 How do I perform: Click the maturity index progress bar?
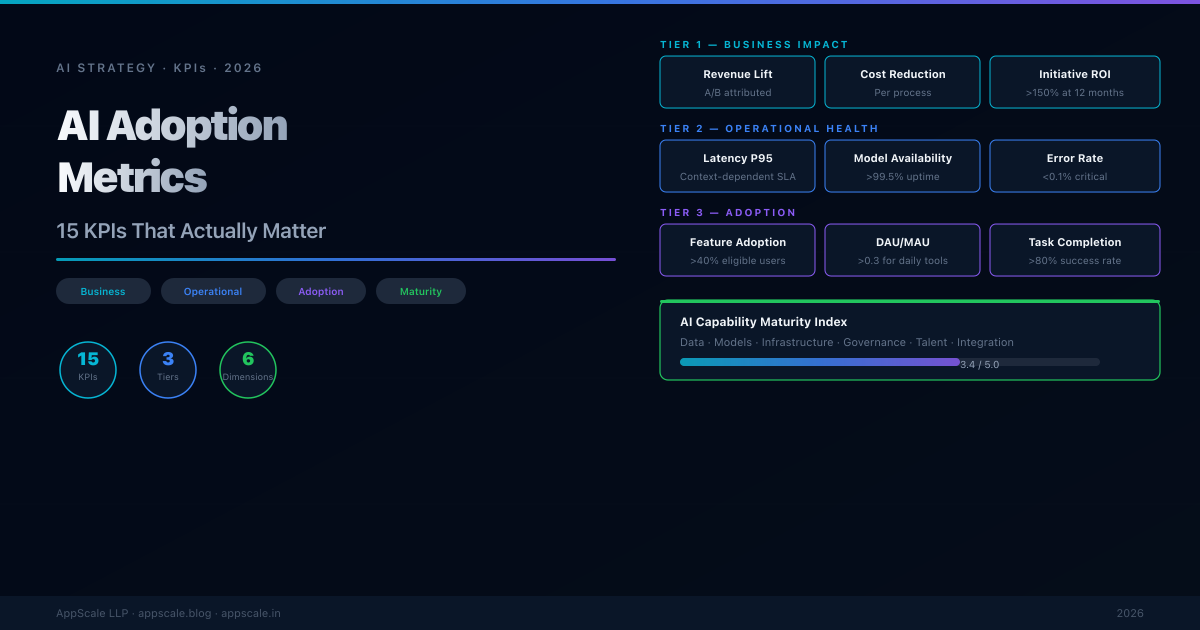pyautogui.click(x=889, y=362)
